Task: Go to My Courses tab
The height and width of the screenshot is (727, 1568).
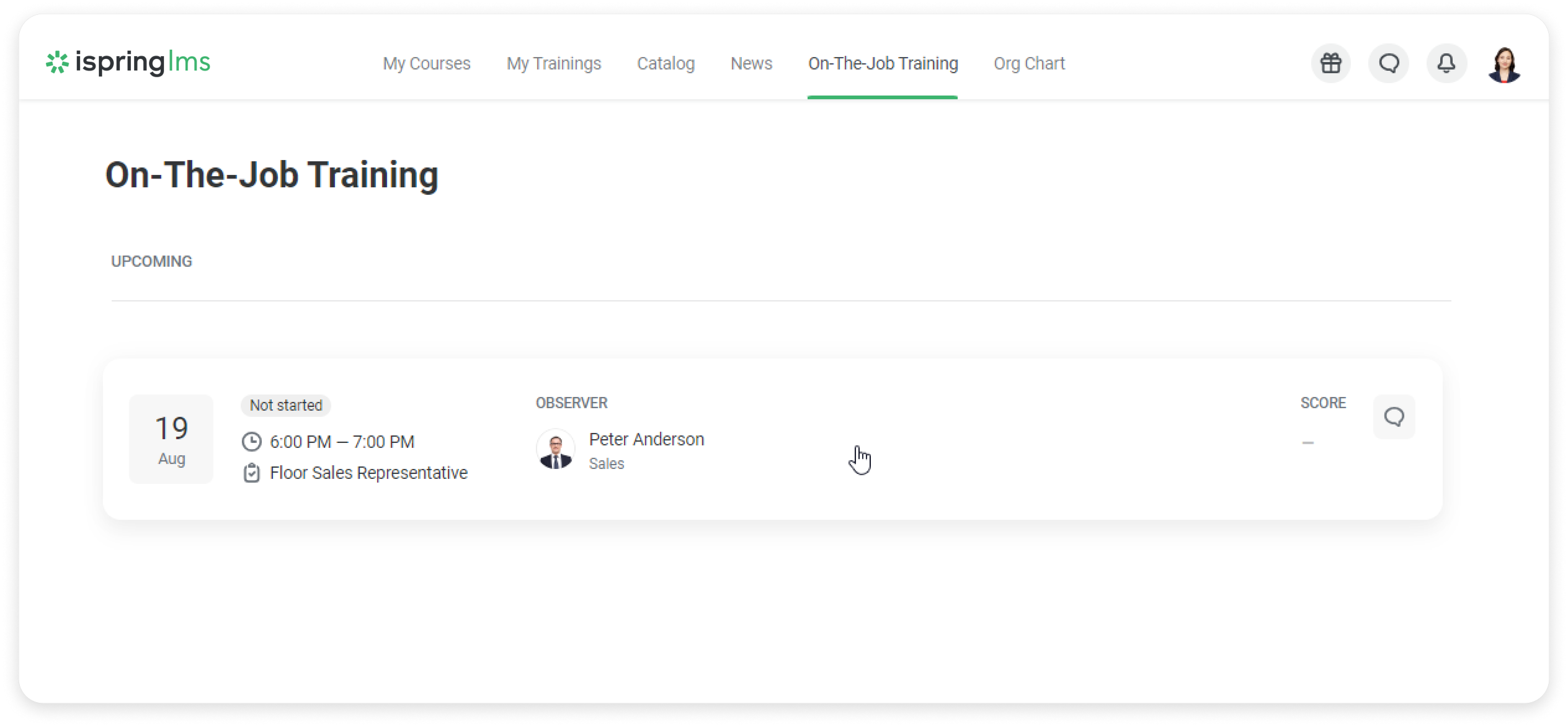Action: pyautogui.click(x=426, y=63)
